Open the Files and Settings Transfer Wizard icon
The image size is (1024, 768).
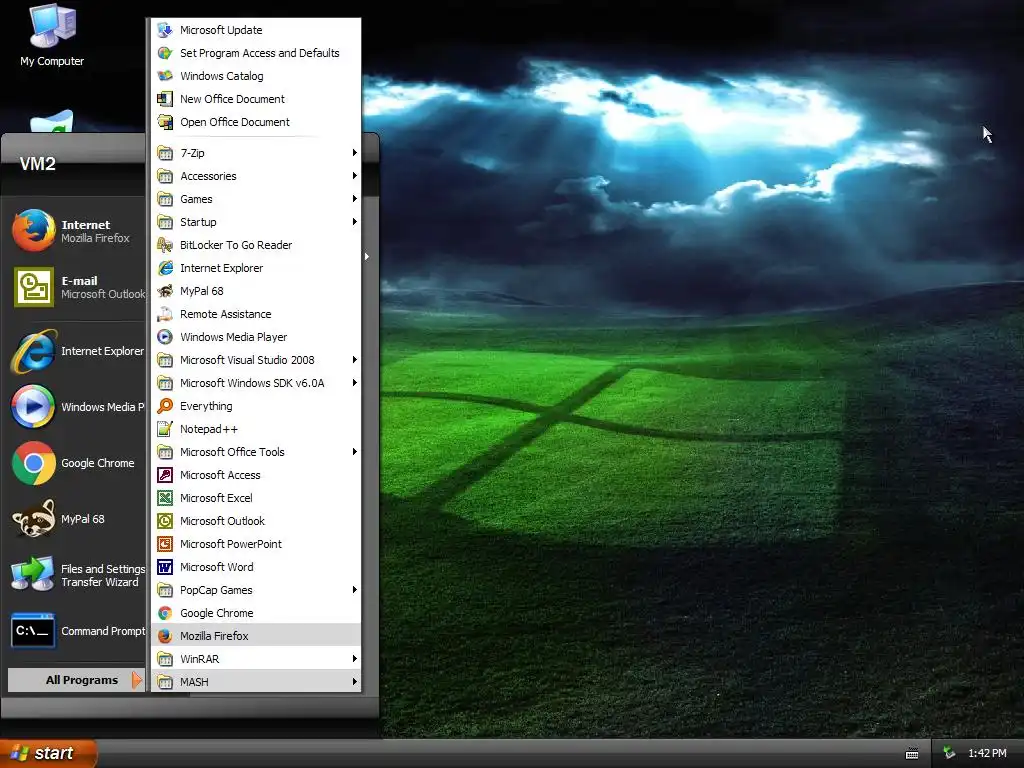[x=33, y=575]
